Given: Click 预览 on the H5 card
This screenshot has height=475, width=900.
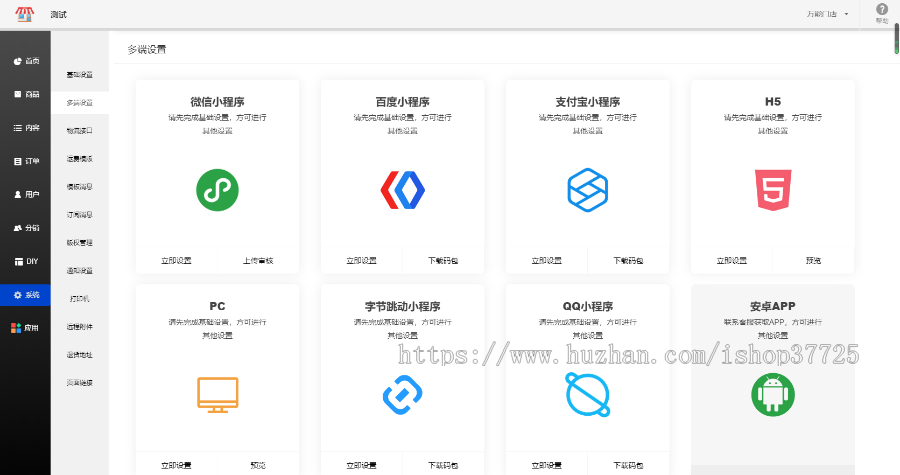Looking at the screenshot, I should [x=813, y=260].
